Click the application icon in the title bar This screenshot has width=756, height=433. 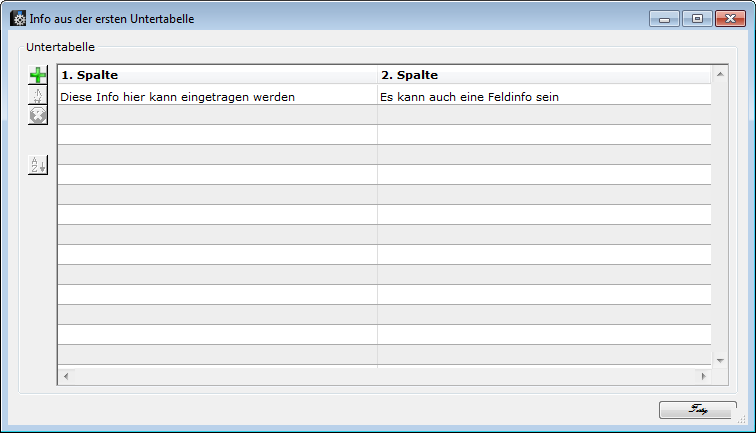pyautogui.click(x=18, y=19)
